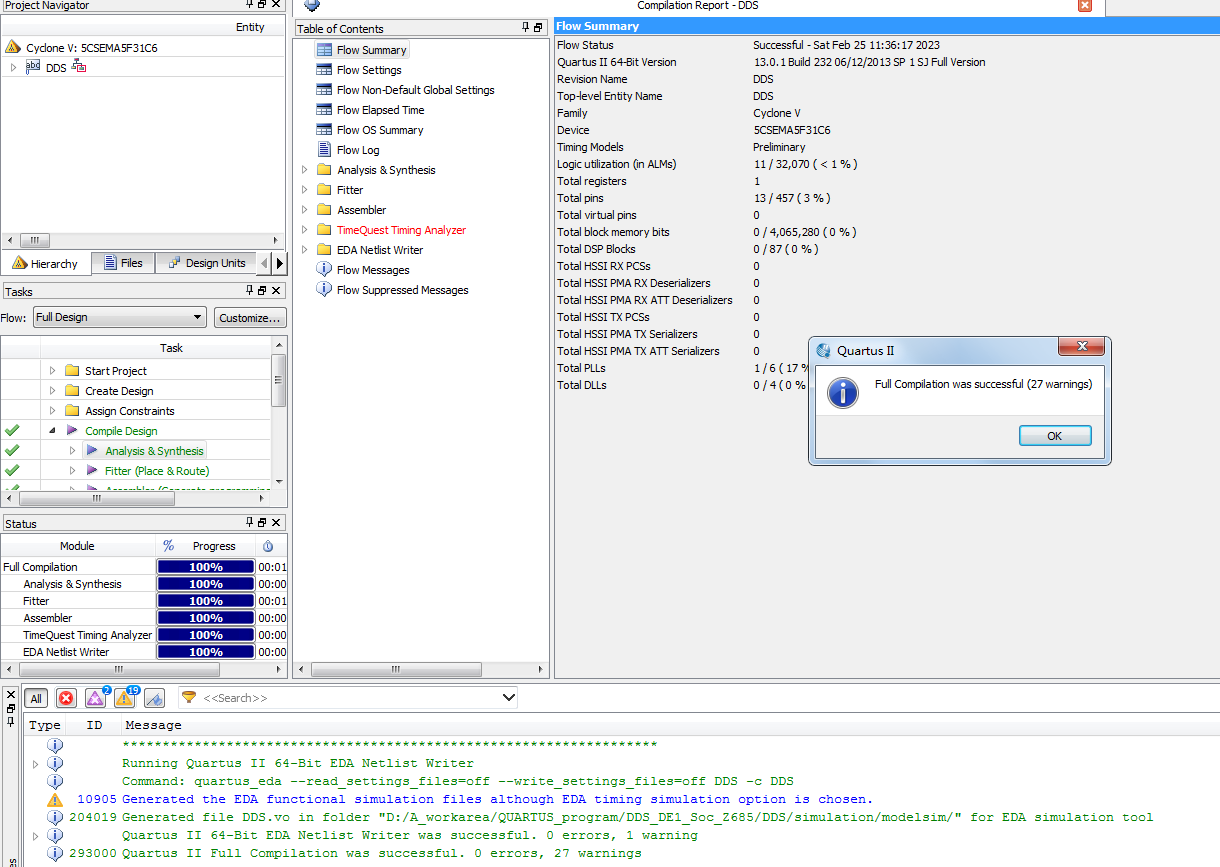Click the Customize... button in Tasks

point(250,317)
